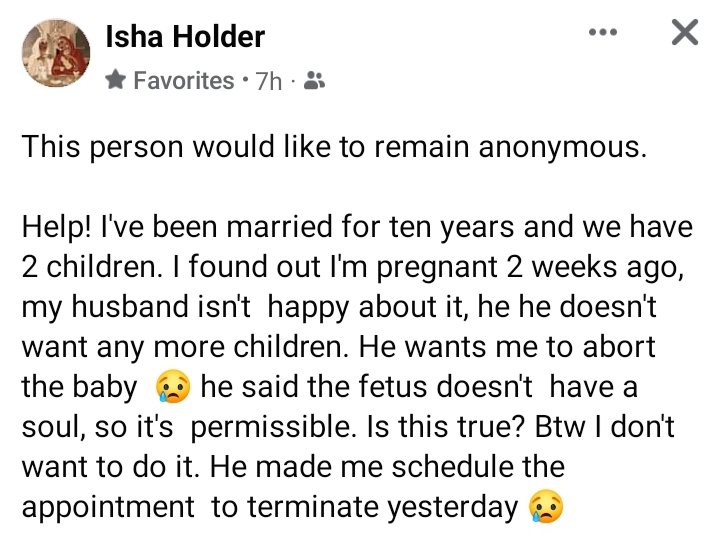720x544 pixels.
Task: Click the friends audience icon
Action: (x=313, y=81)
